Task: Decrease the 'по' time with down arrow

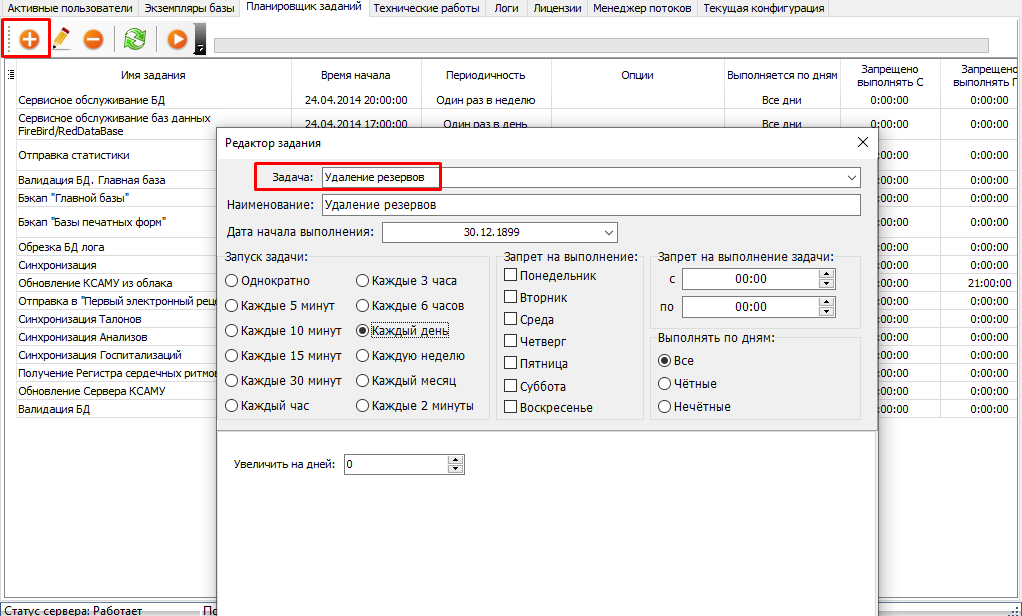Action: tap(827, 312)
